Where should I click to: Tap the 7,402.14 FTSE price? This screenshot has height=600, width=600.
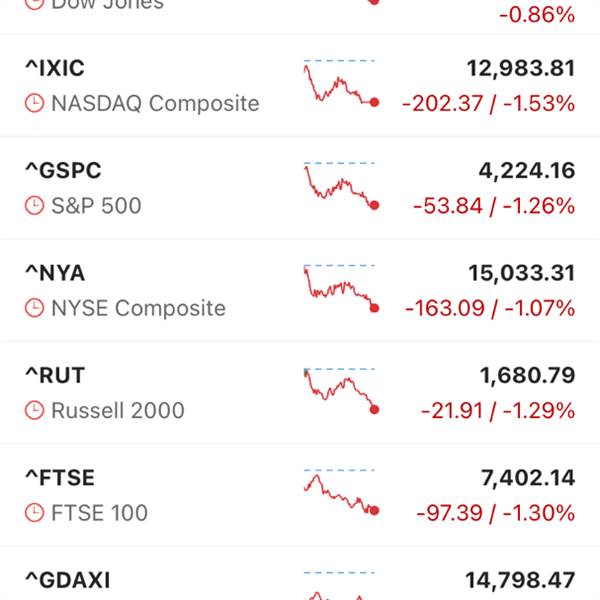(528, 478)
